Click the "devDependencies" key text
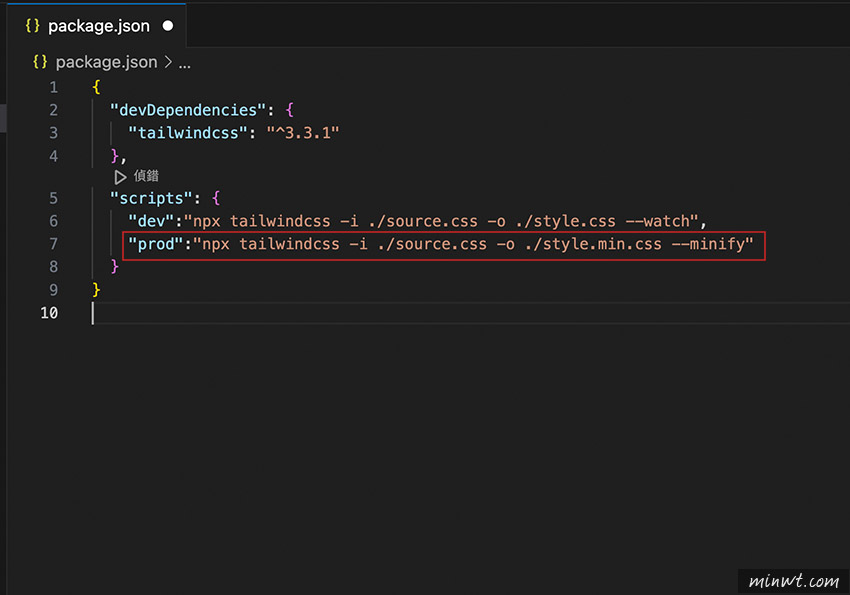Image resolution: width=850 pixels, height=595 pixels. pyautogui.click(x=188, y=110)
